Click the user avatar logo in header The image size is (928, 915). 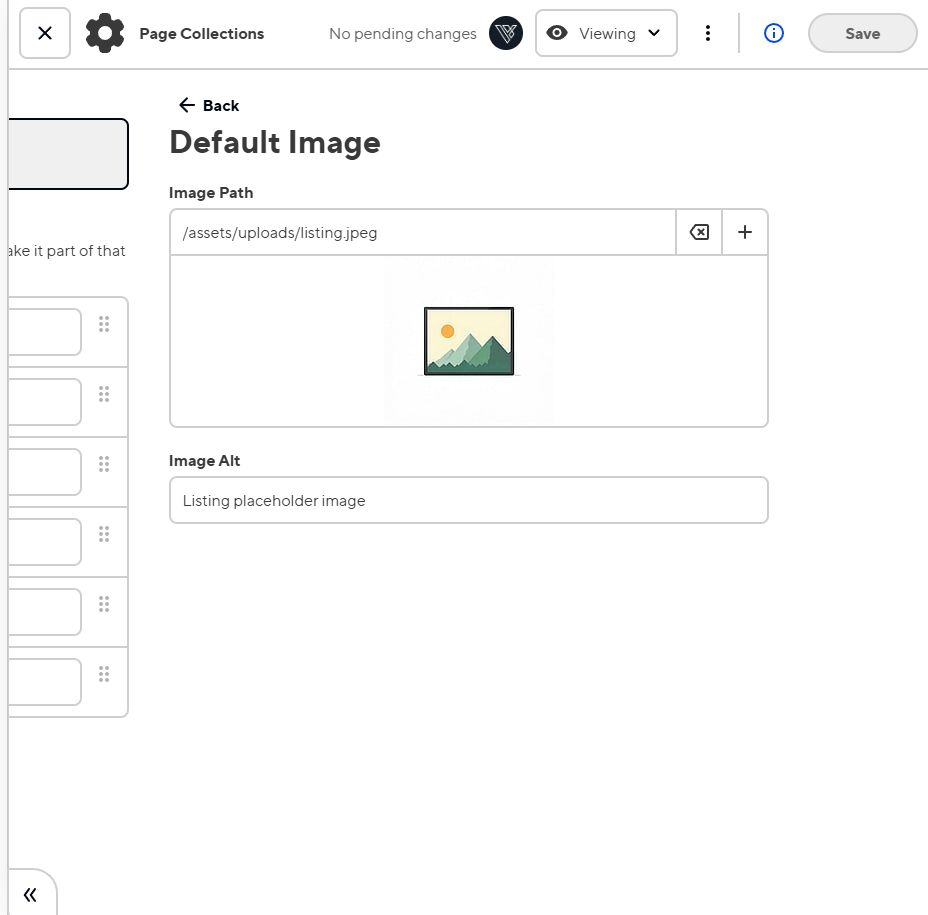point(506,33)
